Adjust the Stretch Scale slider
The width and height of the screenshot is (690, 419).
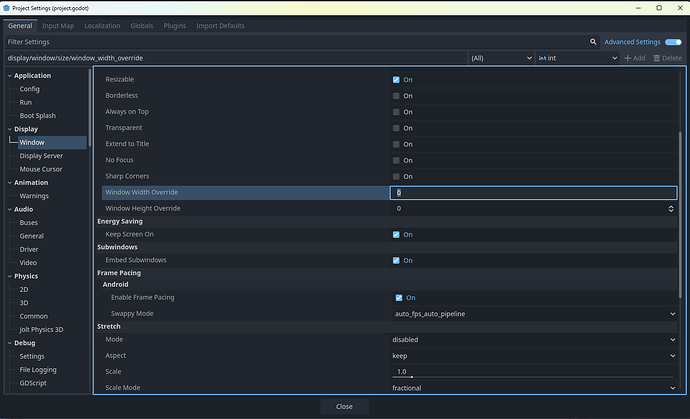point(532,377)
